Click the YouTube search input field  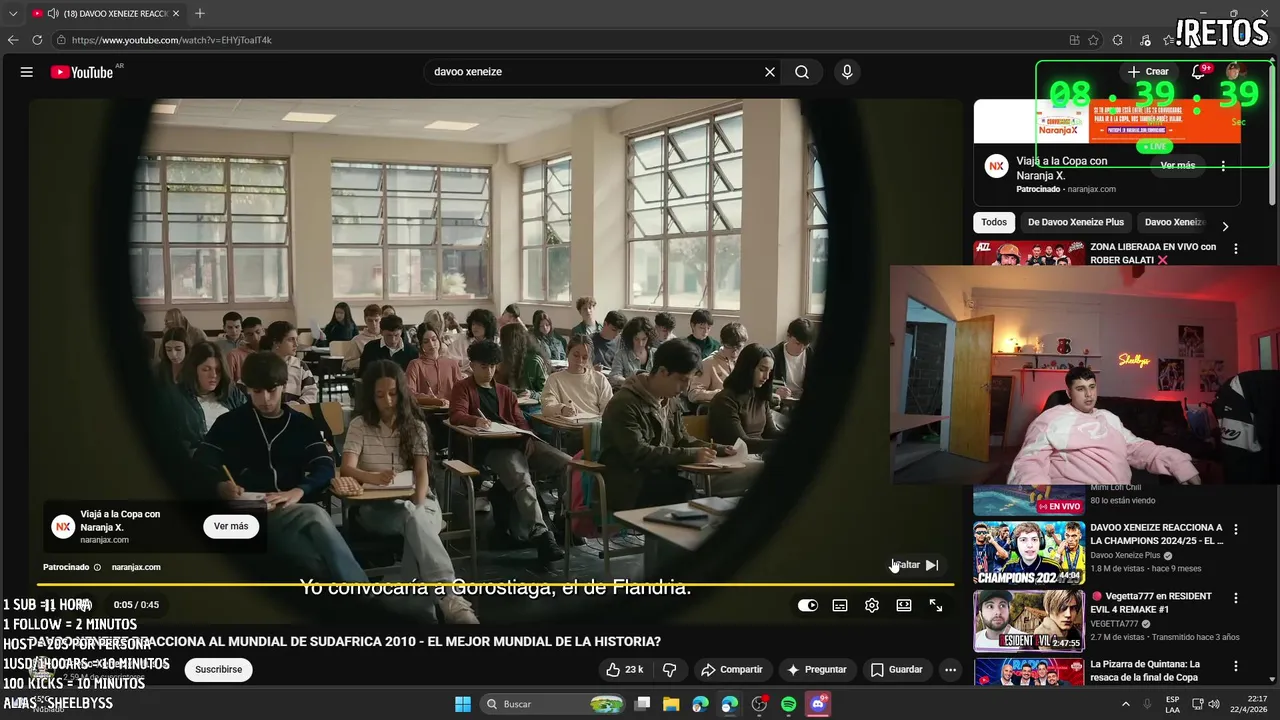point(595,72)
